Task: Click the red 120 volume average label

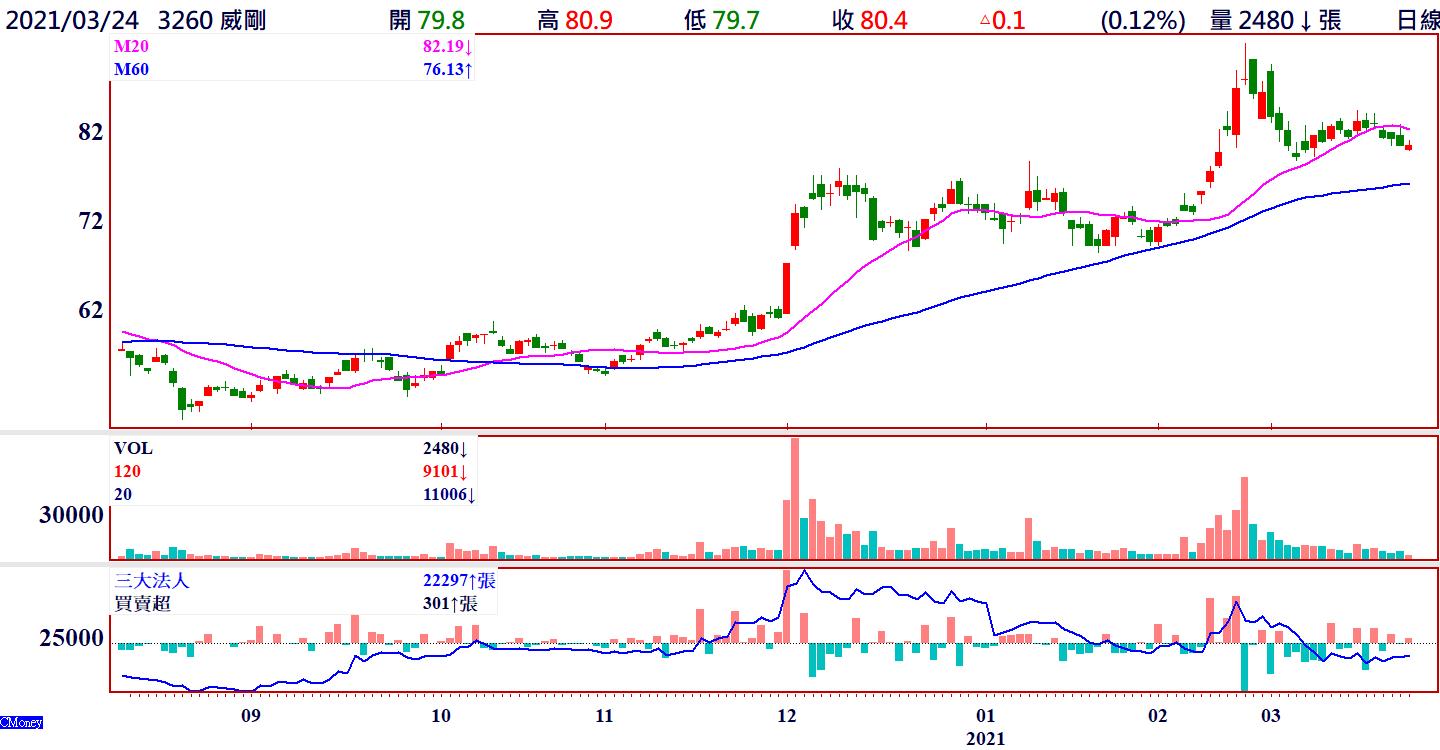Action: click(x=127, y=471)
